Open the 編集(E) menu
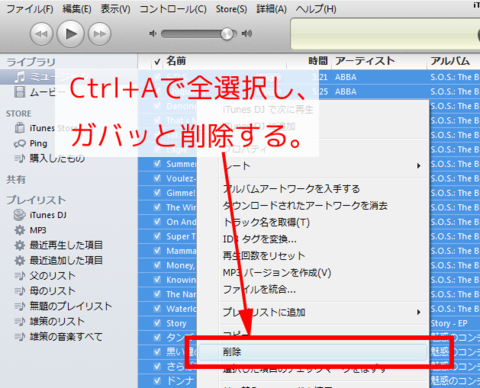This screenshot has height=388, width=480. tap(77, 9)
